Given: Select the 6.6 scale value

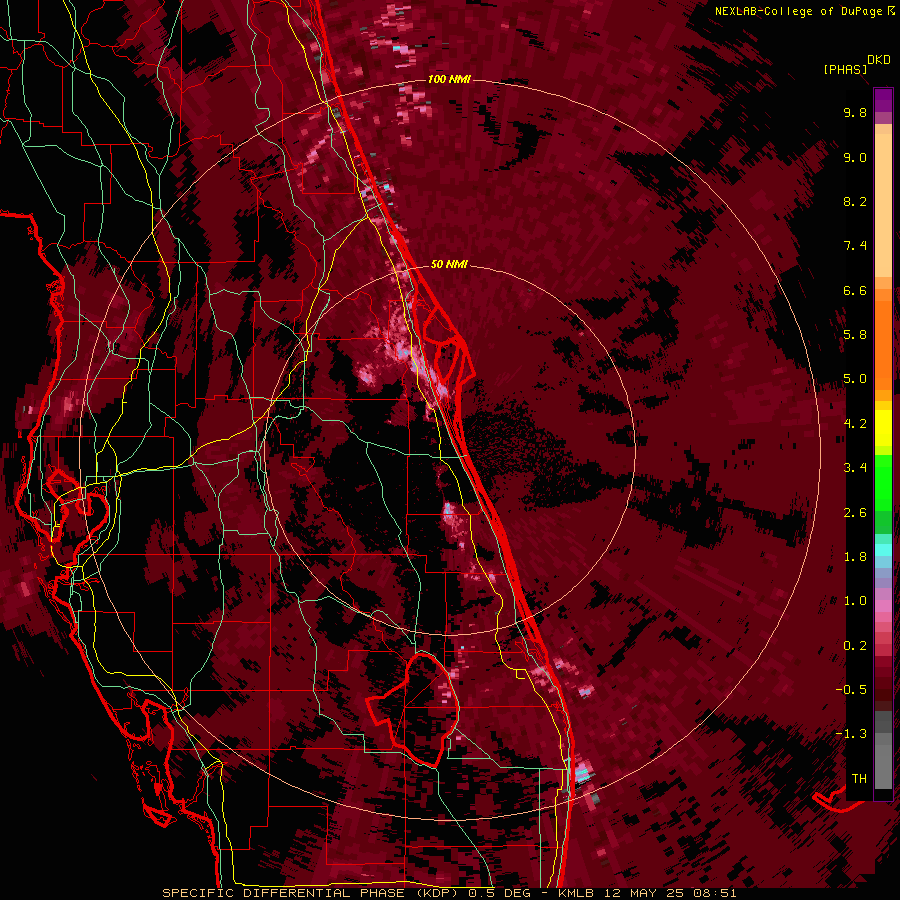Looking at the screenshot, I should [855, 290].
